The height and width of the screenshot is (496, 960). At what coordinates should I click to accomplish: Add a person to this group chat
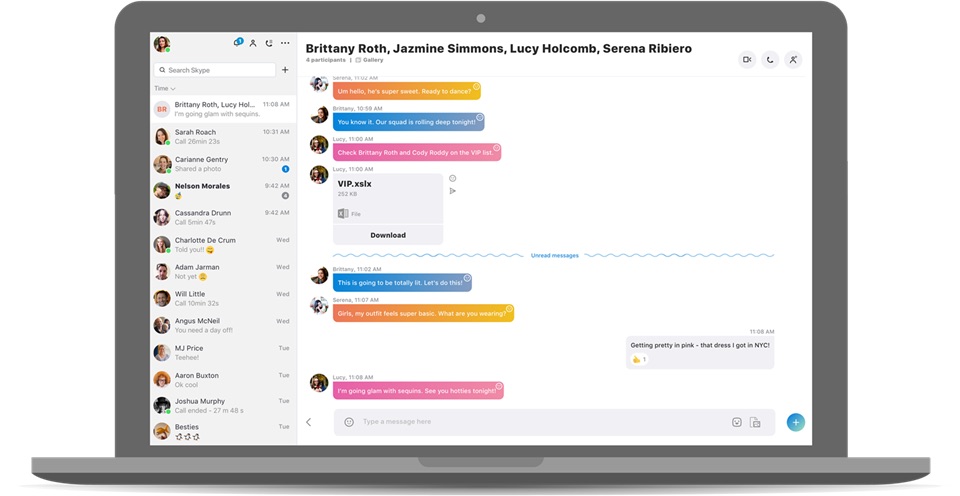click(793, 59)
